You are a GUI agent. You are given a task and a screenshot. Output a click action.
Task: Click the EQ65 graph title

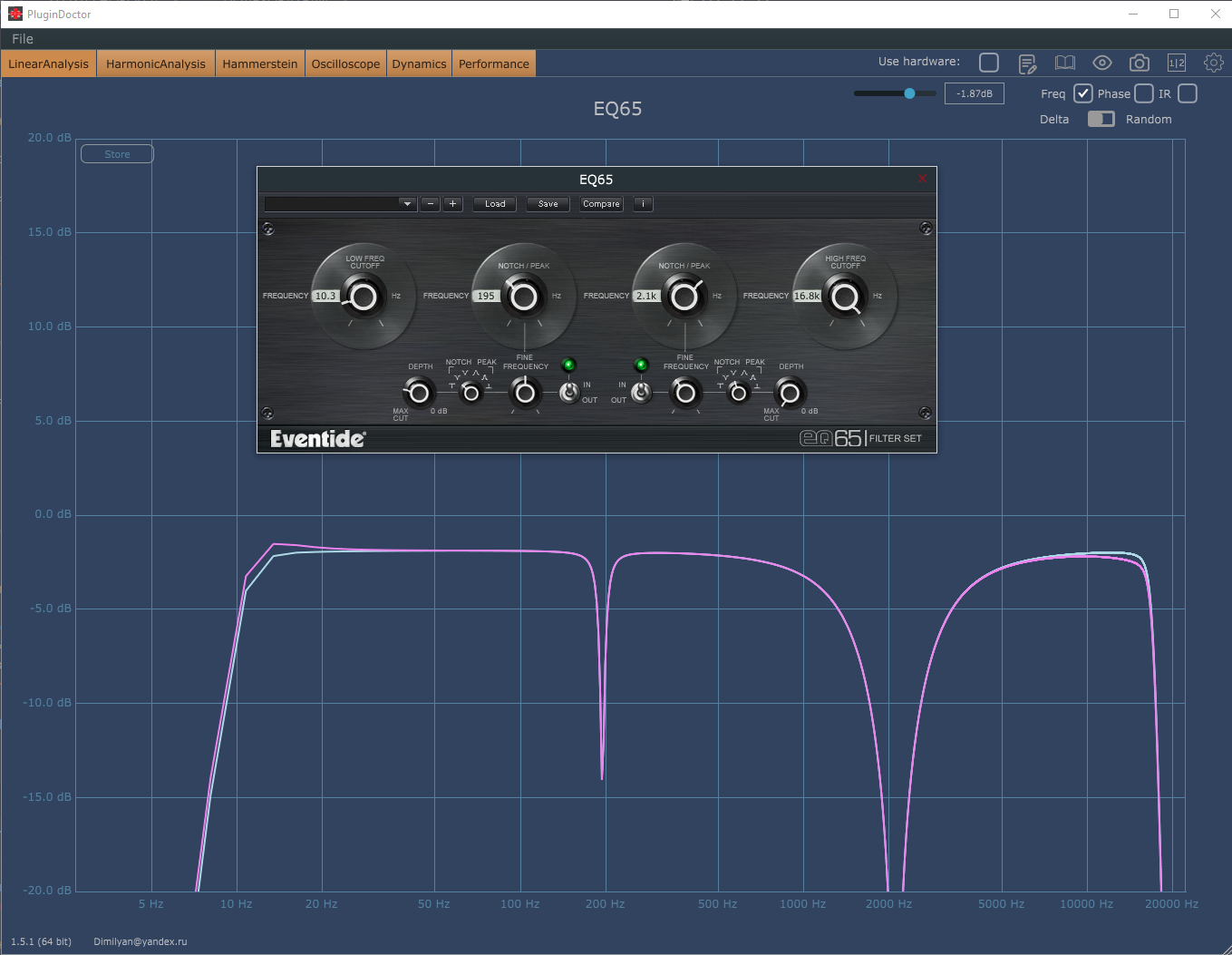[x=617, y=109]
